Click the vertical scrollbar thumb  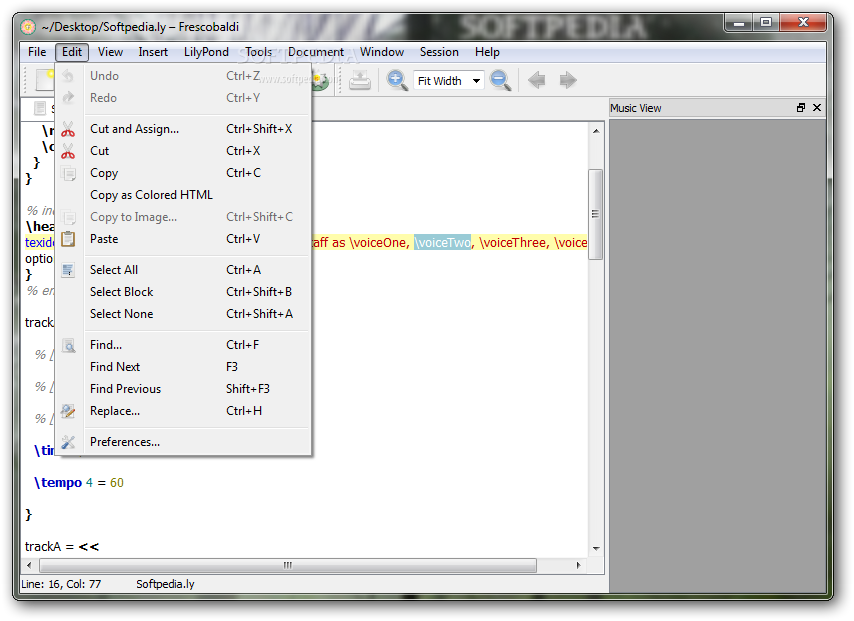[x=595, y=215]
